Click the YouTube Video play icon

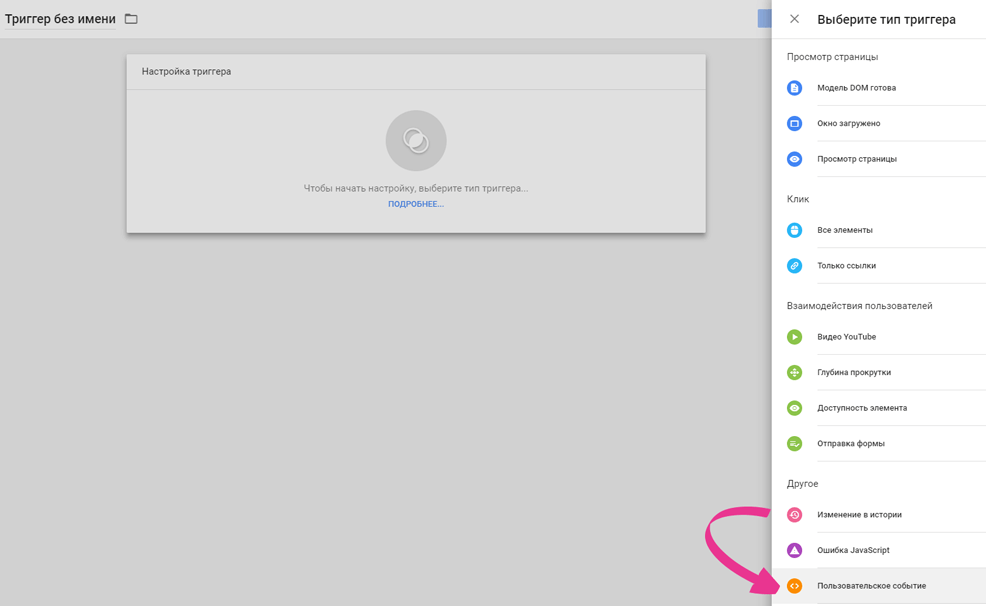click(794, 337)
